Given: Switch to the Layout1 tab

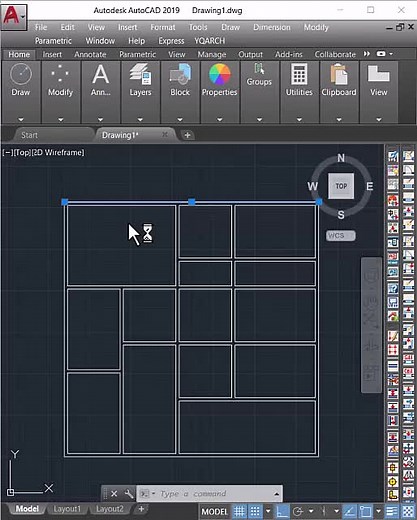Looking at the screenshot, I should pyautogui.click(x=67, y=509).
